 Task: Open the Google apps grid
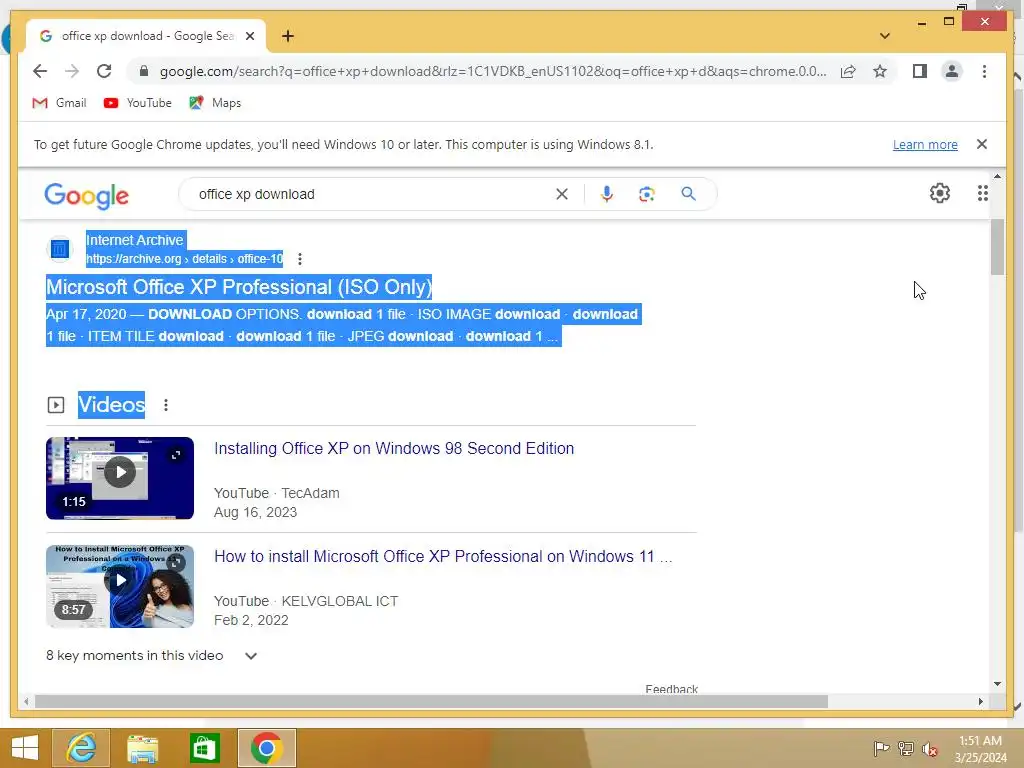982,193
